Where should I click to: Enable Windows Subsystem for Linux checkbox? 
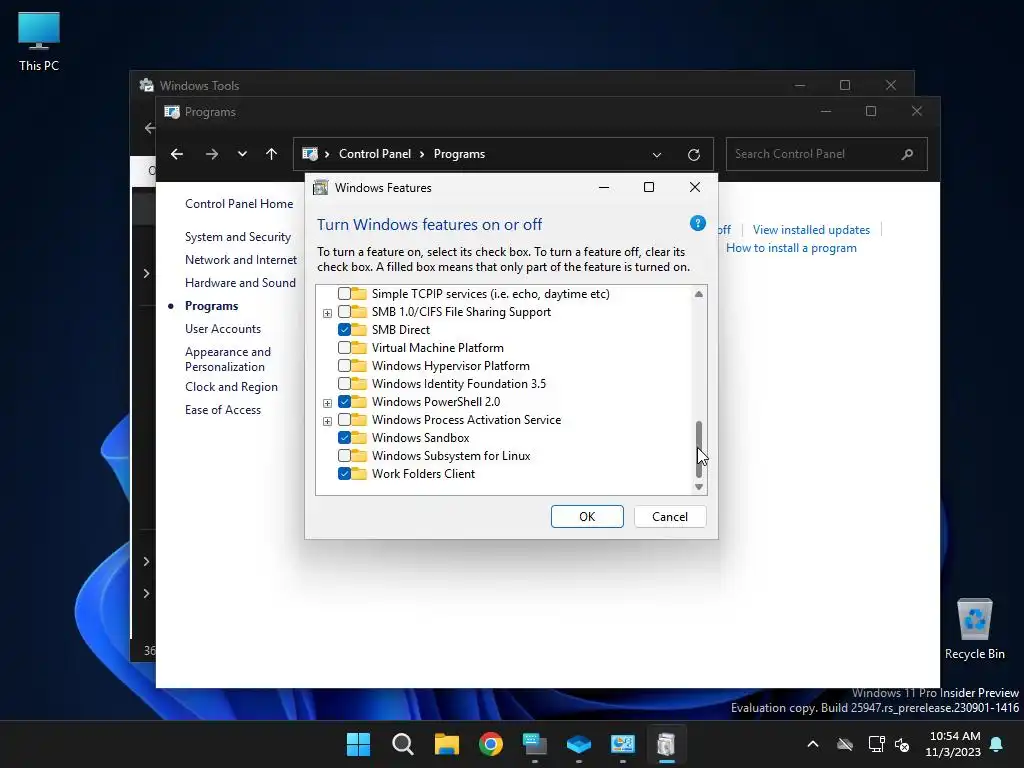point(344,456)
